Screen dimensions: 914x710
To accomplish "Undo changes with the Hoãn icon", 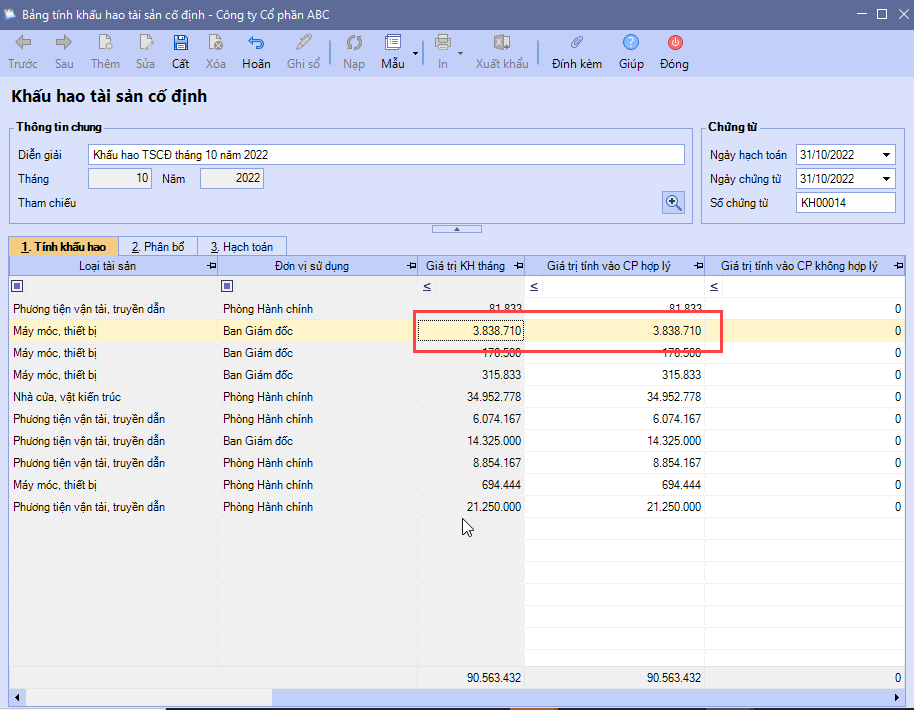I will click(256, 43).
